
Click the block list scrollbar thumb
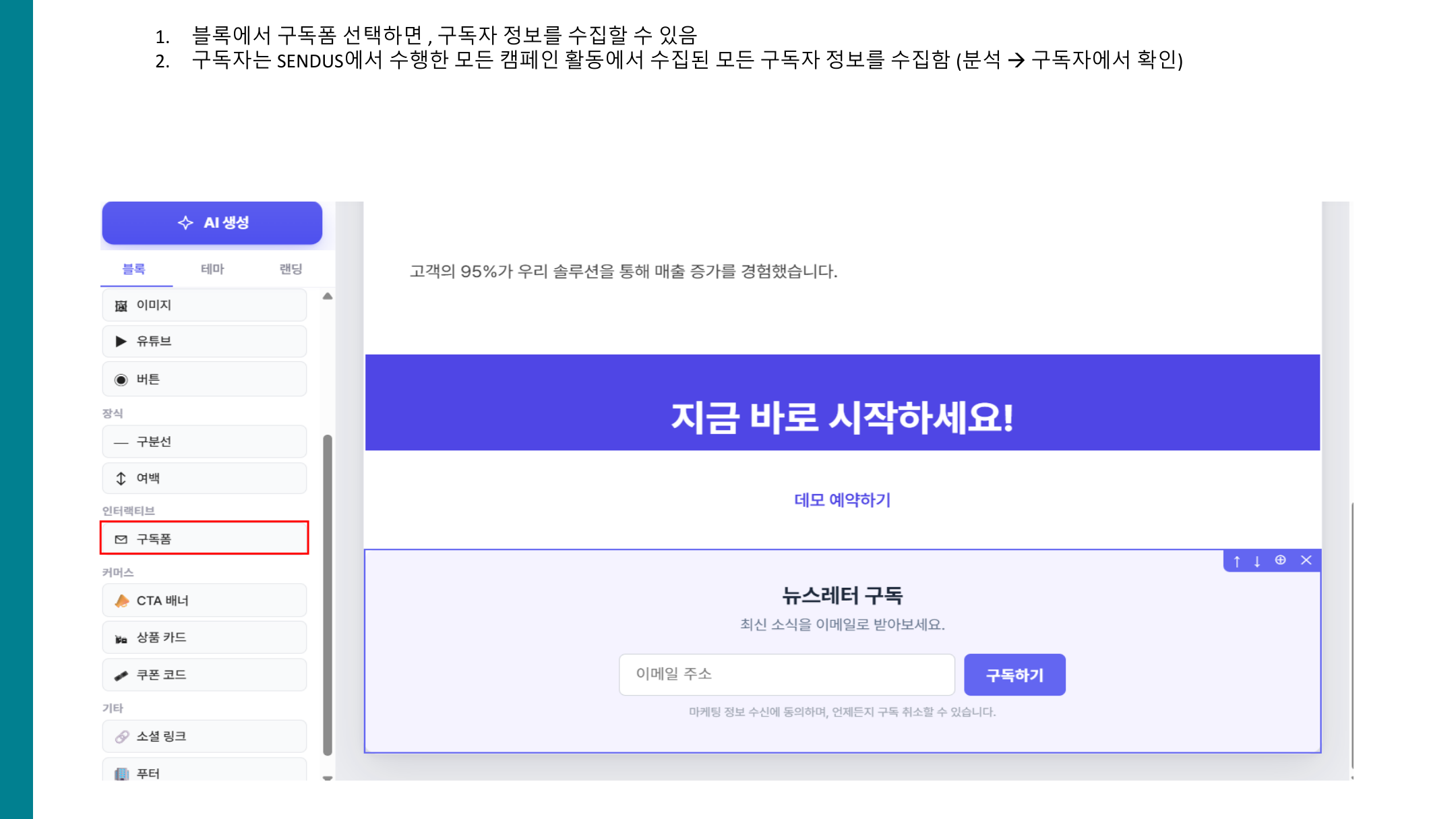(x=328, y=595)
